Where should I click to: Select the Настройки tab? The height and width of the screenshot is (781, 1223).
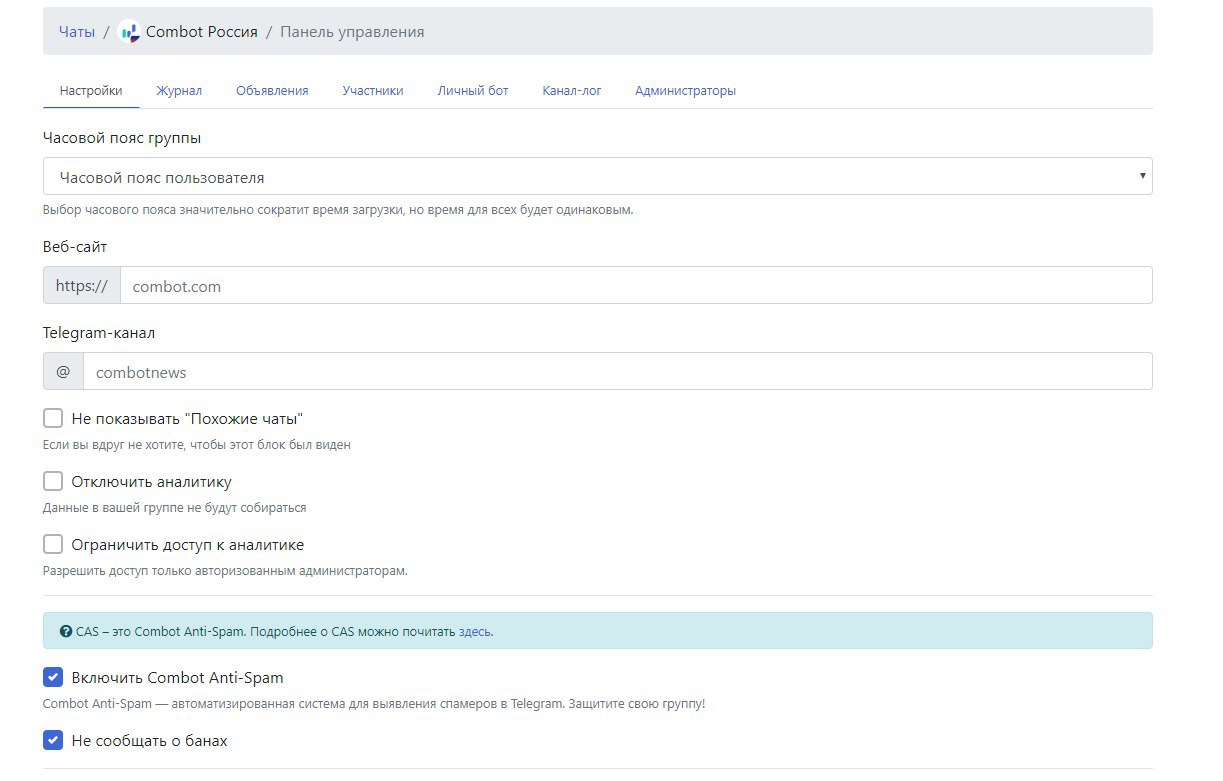pos(91,90)
